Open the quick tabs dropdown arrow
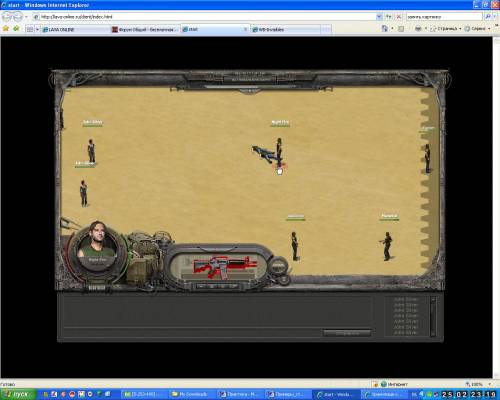This screenshot has height=400, width=500. [x=37, y=29]
